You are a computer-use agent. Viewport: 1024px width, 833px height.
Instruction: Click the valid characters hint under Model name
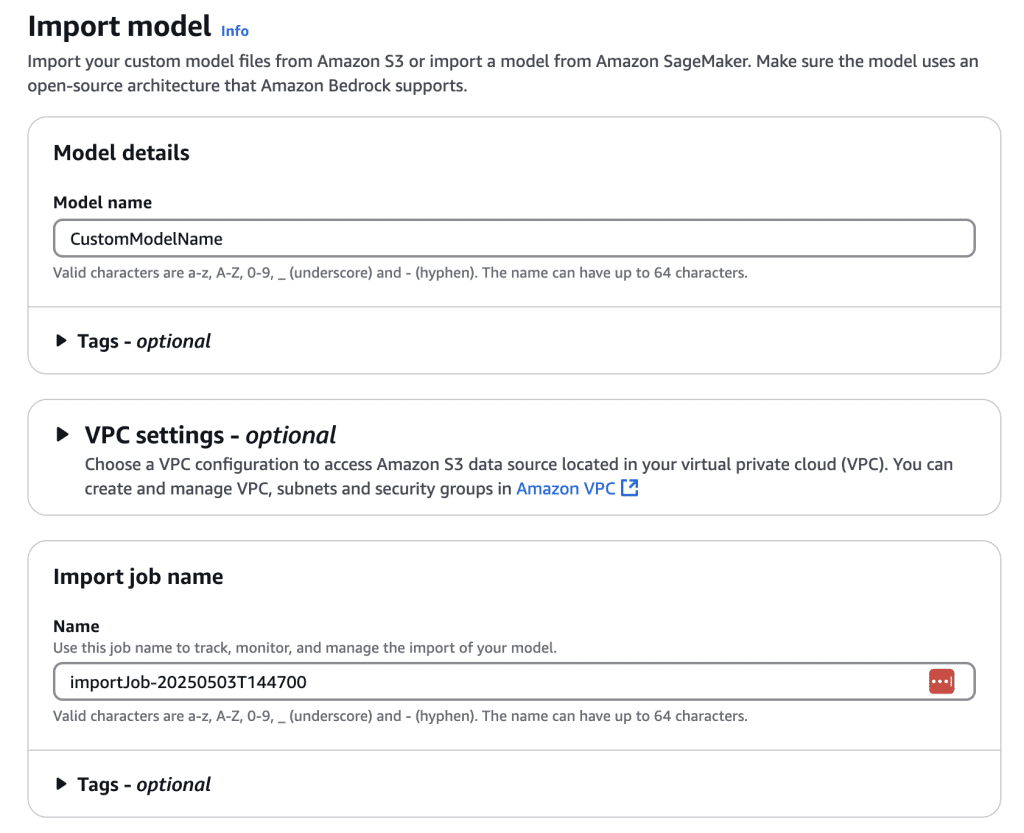(x=400, y=272)
